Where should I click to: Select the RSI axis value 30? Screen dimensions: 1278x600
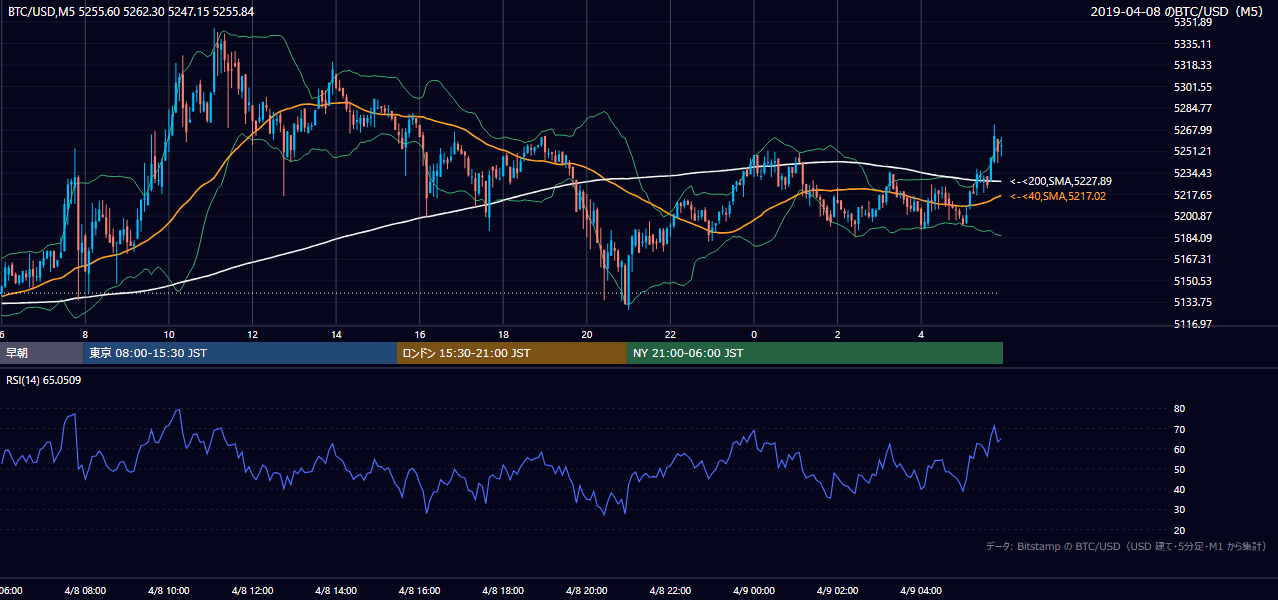tap(1179, 510)
